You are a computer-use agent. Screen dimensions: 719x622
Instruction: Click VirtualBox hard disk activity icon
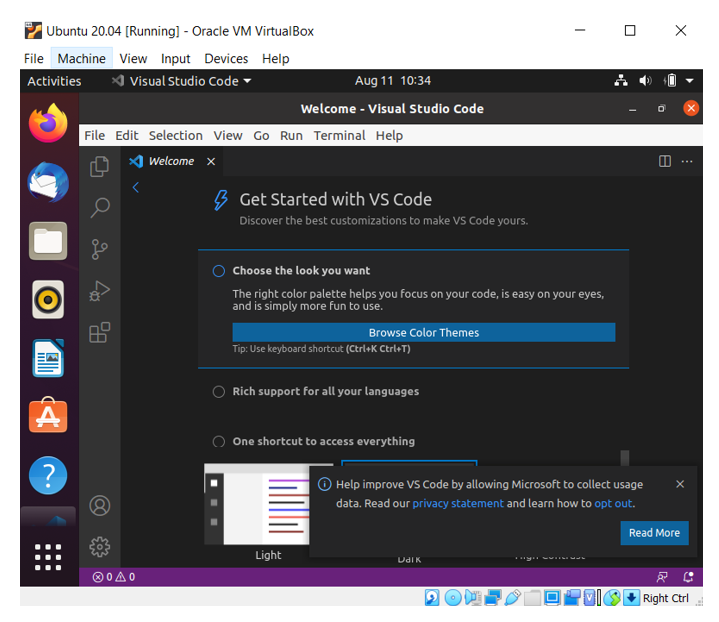coord(431,598)
